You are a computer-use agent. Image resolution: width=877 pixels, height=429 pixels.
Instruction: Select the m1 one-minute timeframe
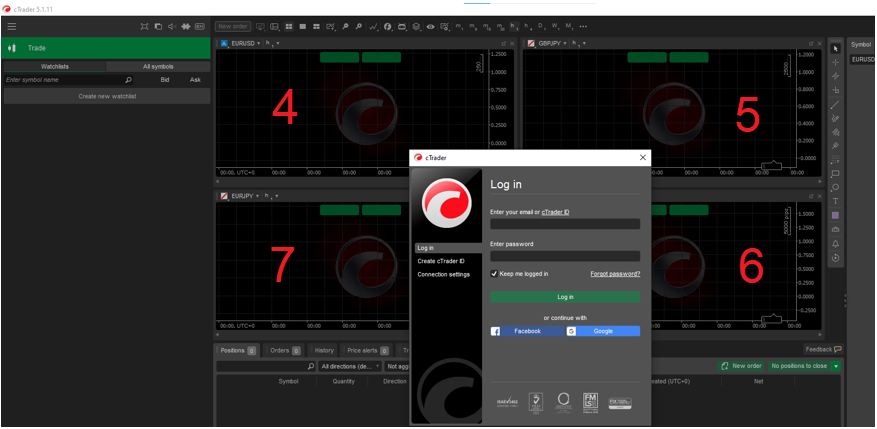pos(459,26)
